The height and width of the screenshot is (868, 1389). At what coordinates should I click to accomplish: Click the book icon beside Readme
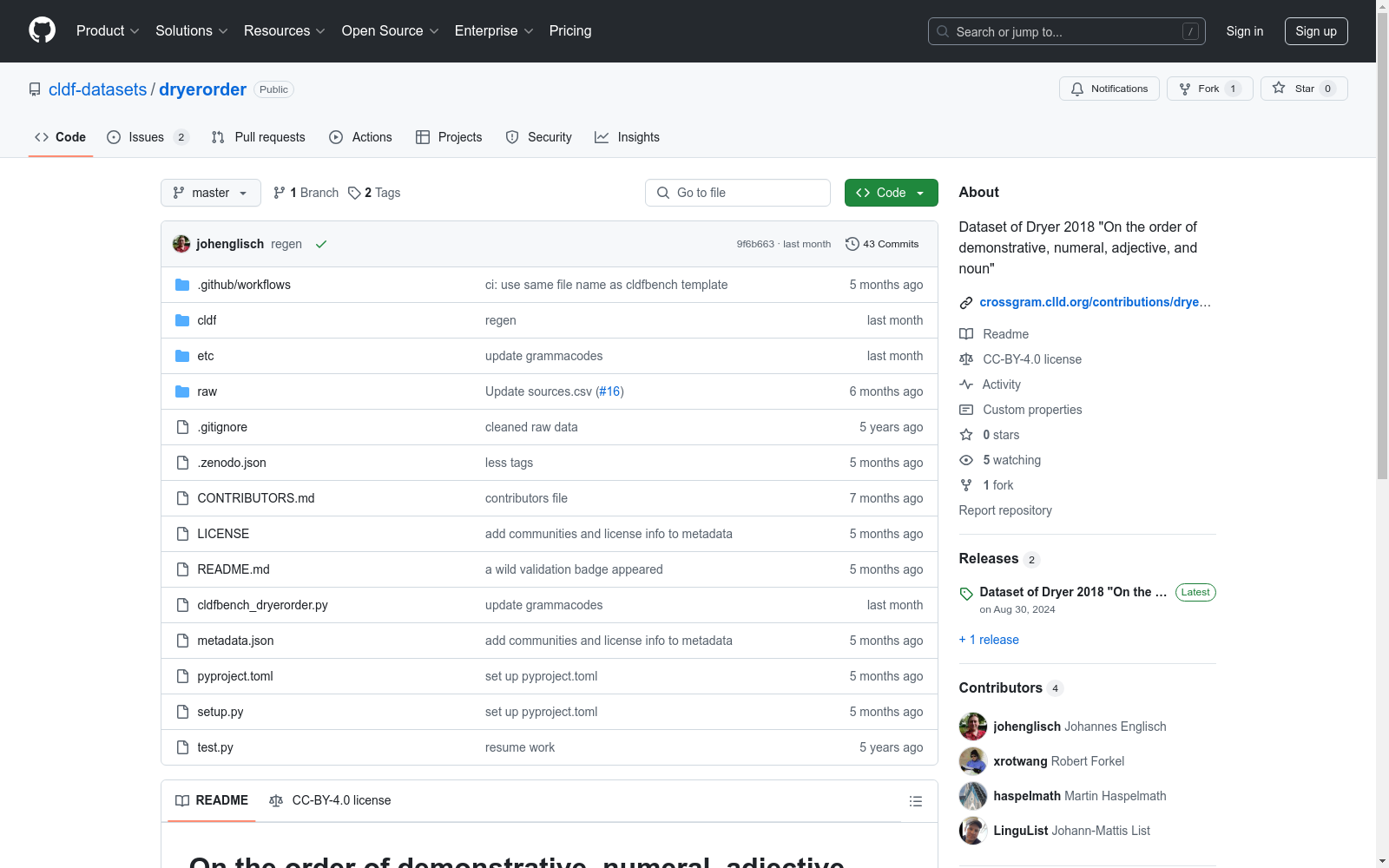click(x=966, y=334)
